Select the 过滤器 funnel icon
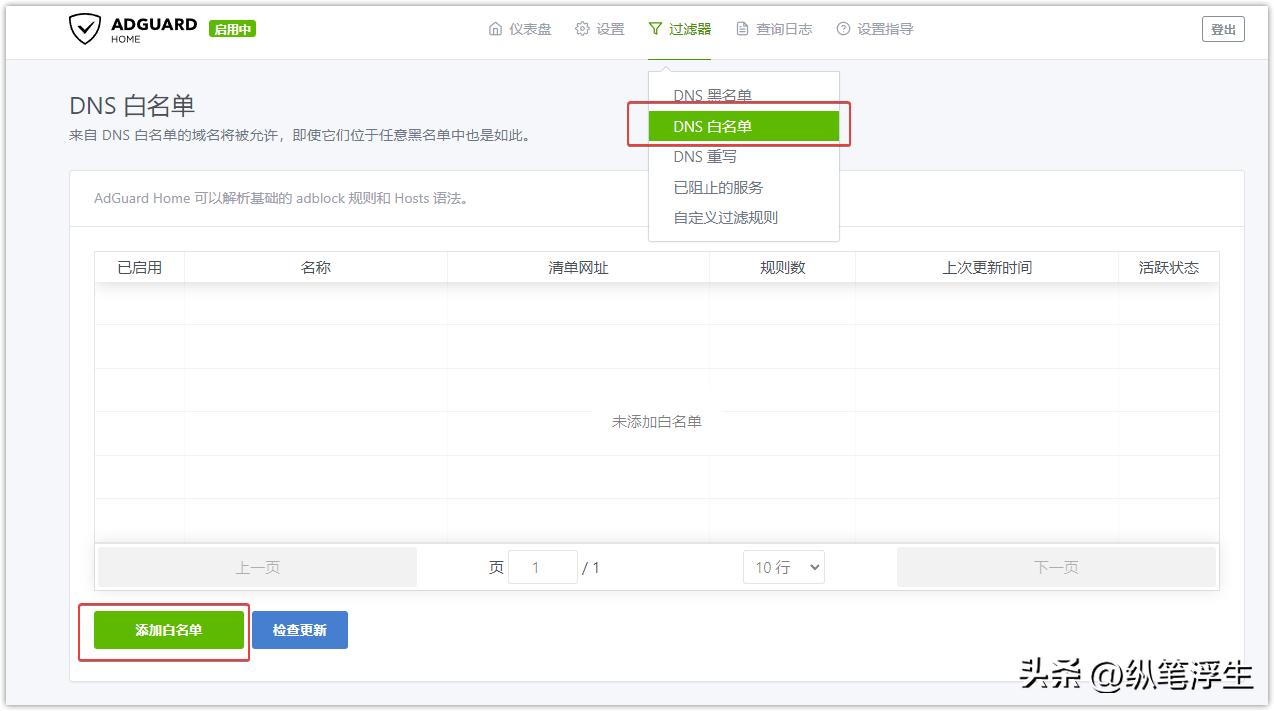The height and width of the screenshot is (711, 1274). point(654,29)
